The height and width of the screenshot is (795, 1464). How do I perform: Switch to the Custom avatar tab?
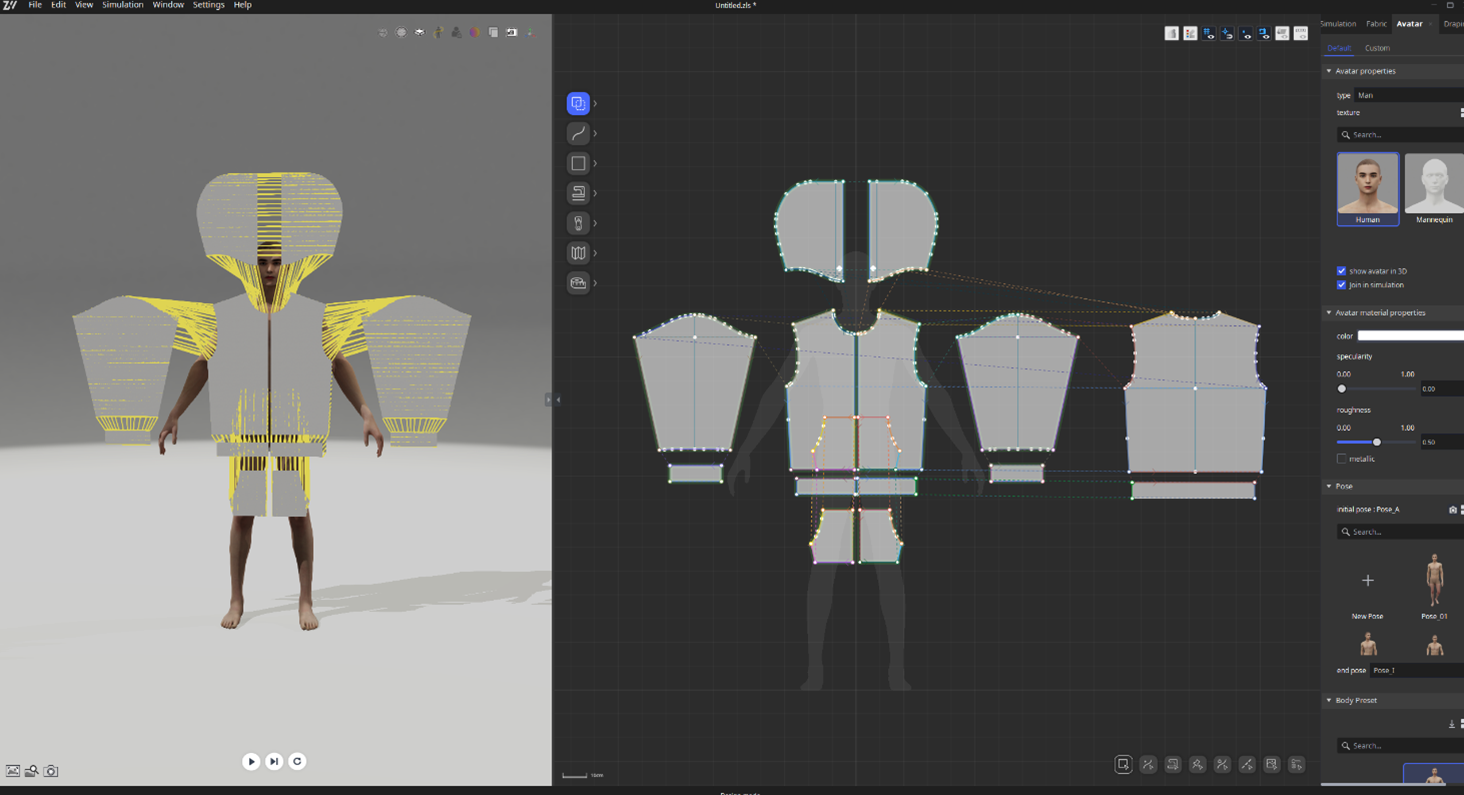tap(1377, 48)
